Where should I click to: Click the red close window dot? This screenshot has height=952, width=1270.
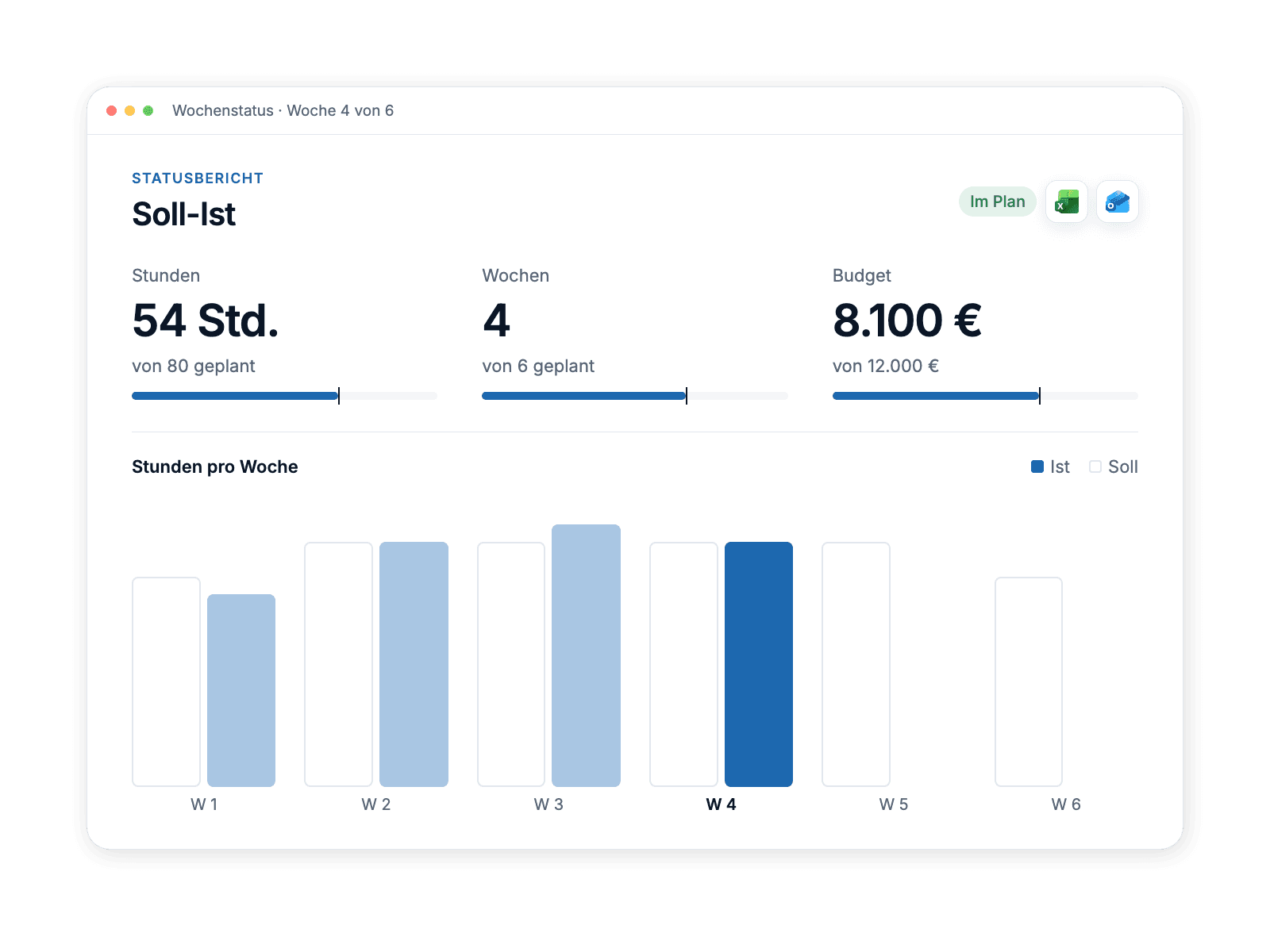tap(112, 110)
